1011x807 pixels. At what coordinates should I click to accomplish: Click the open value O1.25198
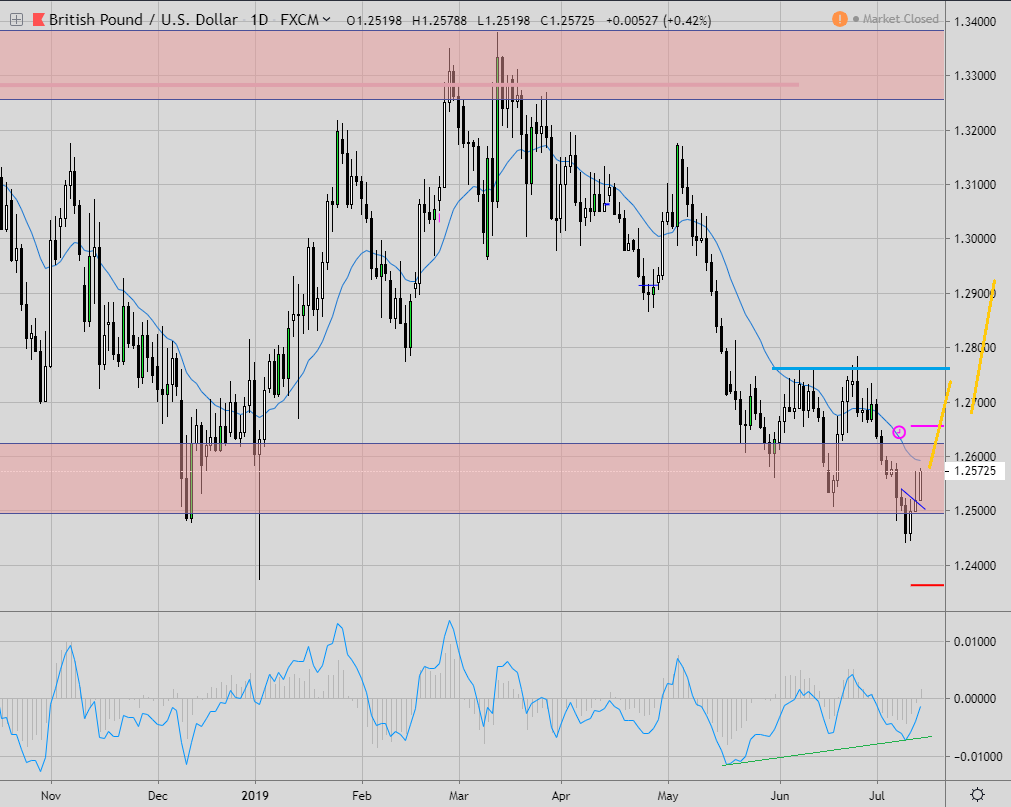(x=374, y=21)
